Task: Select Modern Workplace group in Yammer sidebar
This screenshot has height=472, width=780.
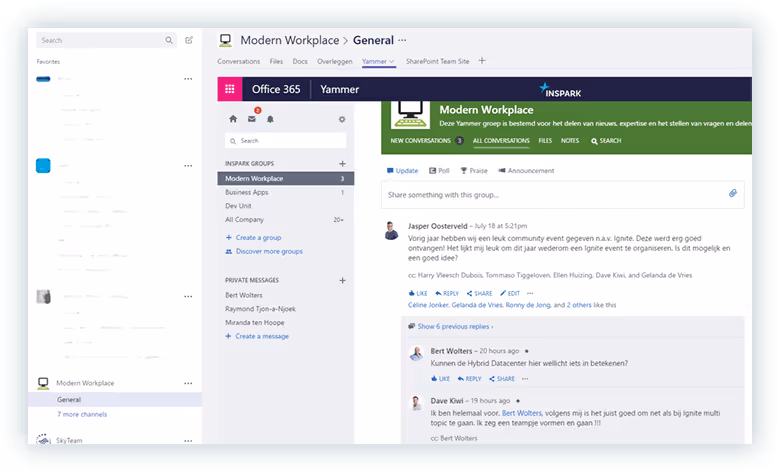Action: [x=286, y=179]
